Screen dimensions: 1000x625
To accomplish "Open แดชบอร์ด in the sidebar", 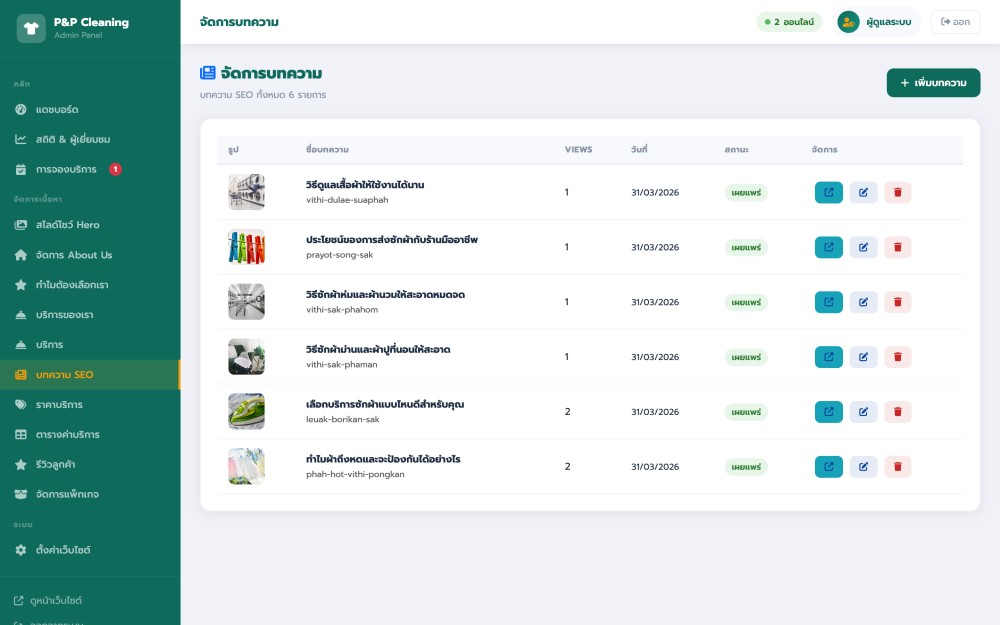I will [x=57, y=109].
